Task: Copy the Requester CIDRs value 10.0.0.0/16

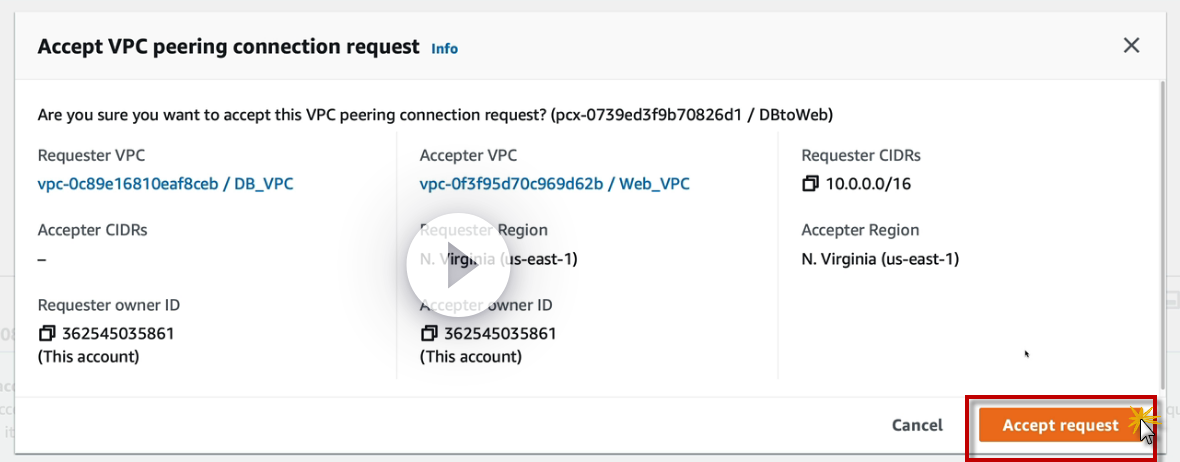Action: 810,184
